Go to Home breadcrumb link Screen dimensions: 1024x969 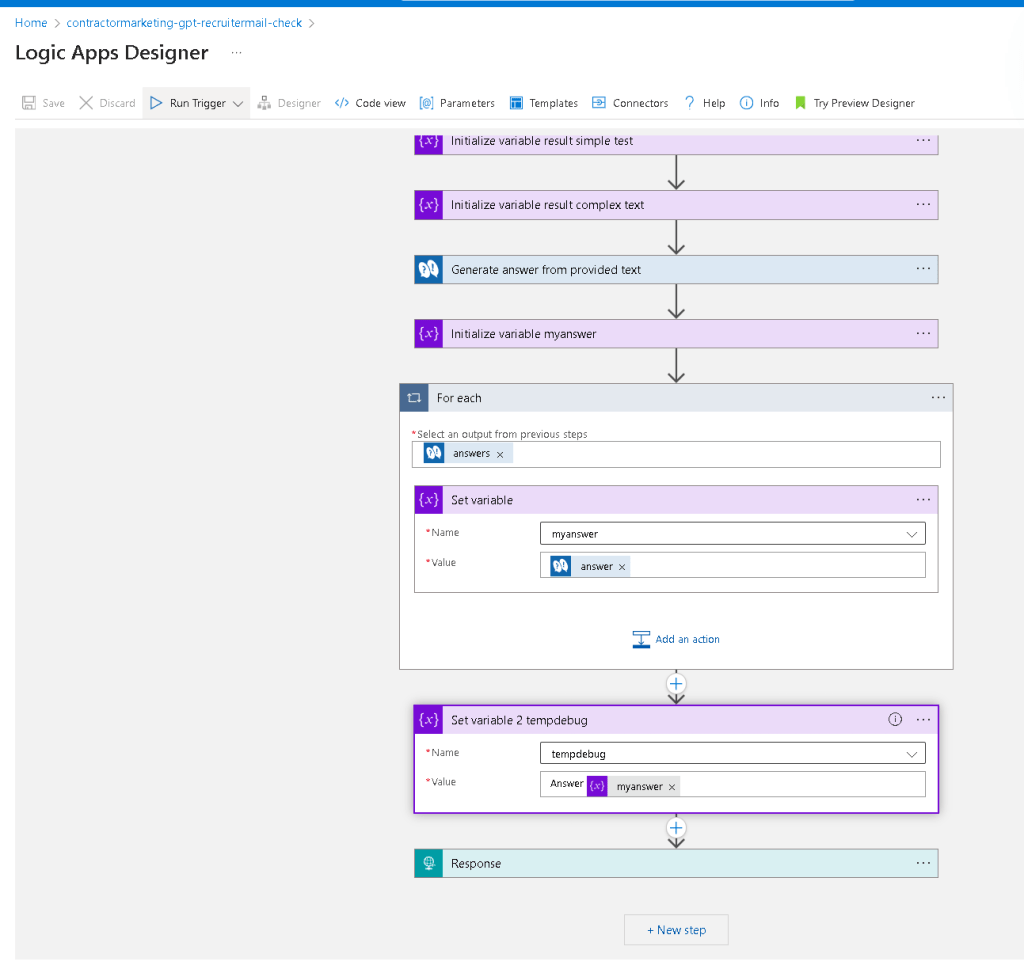click(31, 23)
